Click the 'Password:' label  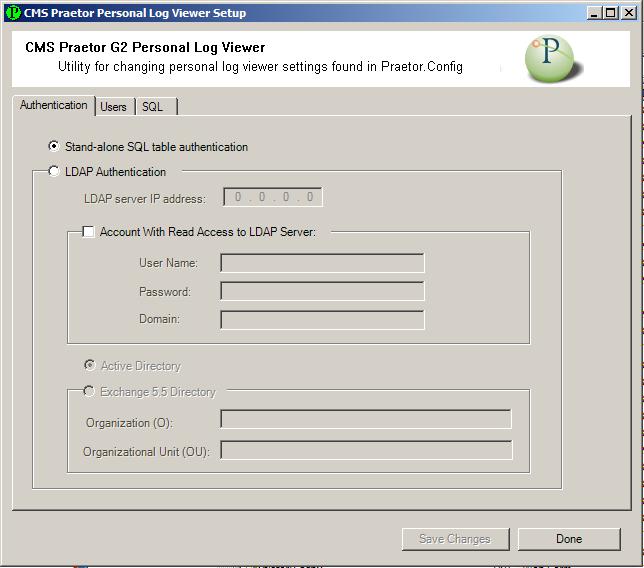point(165,292)
